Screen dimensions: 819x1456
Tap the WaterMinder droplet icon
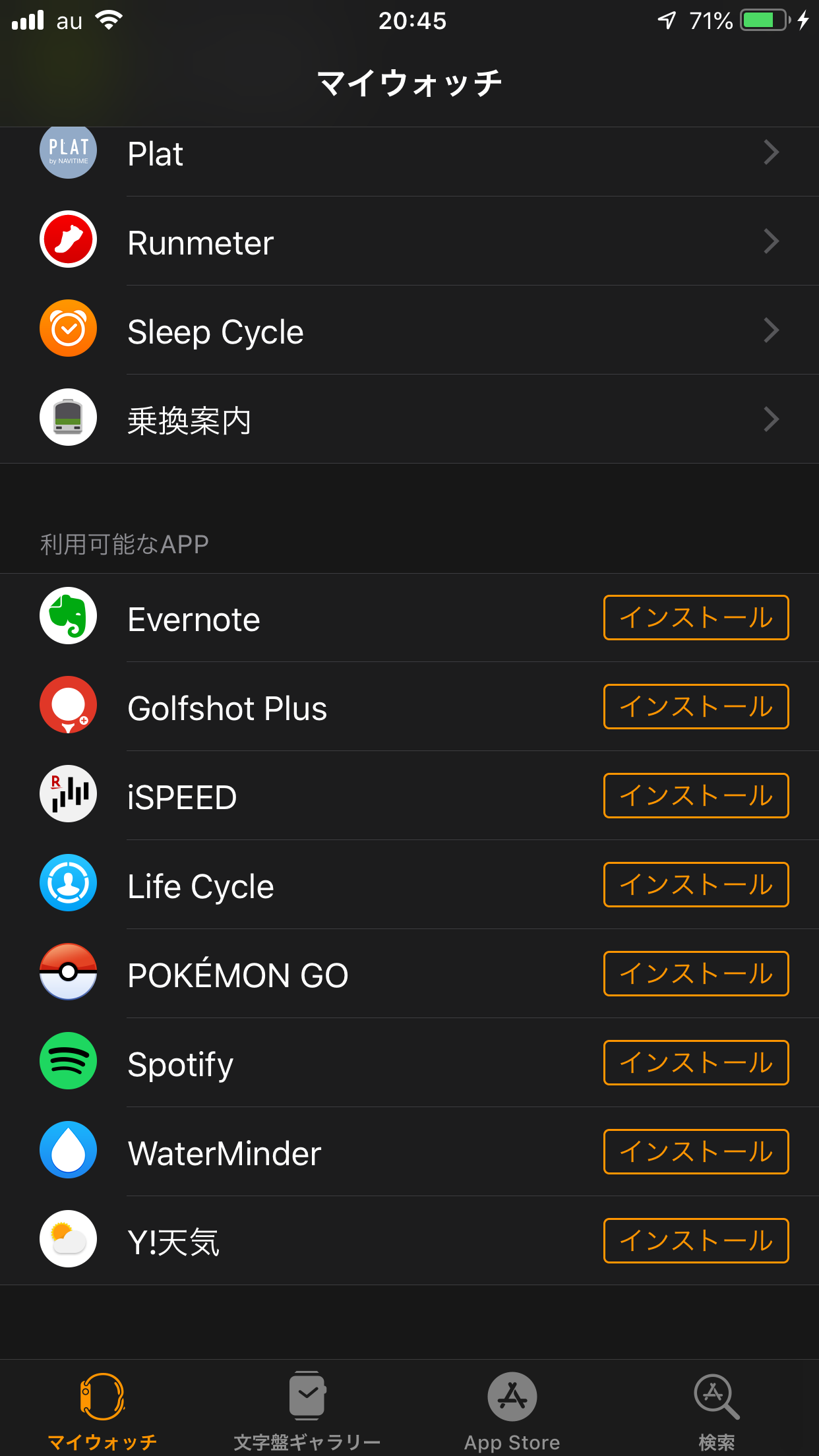68,1149
